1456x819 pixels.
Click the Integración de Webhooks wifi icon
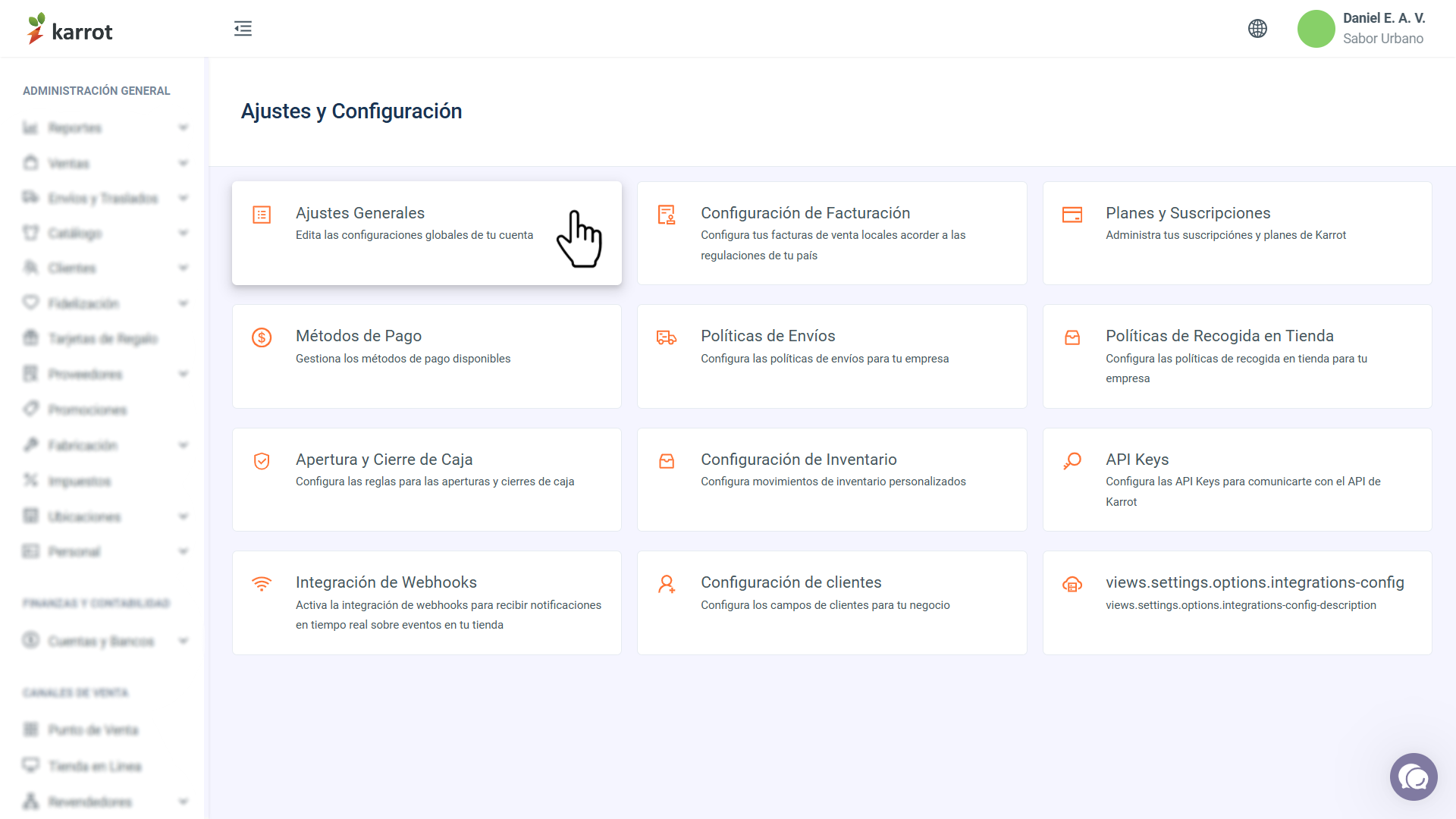[262, 584]
